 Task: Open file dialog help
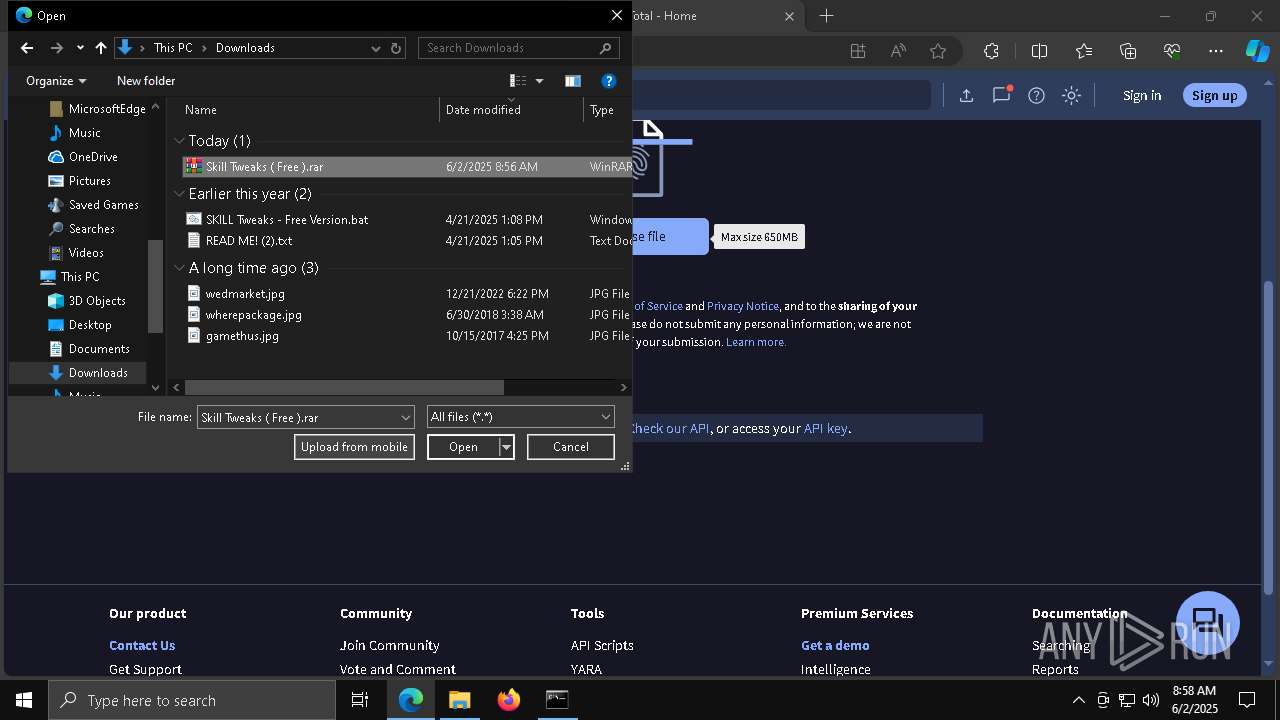[x=609, y=81]
